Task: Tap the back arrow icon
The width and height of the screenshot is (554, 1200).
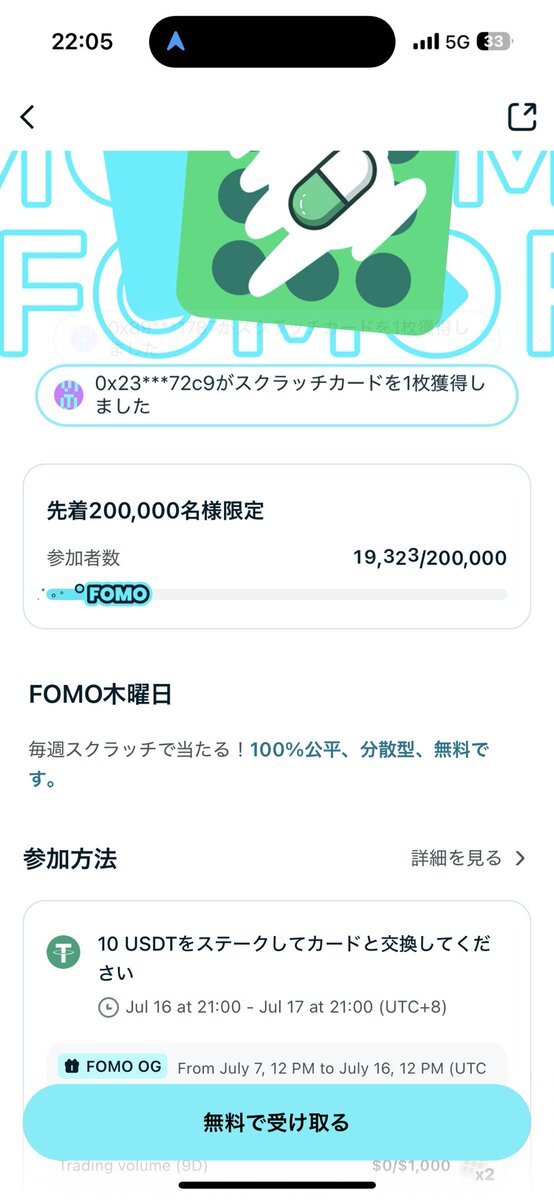Action: 27,116
